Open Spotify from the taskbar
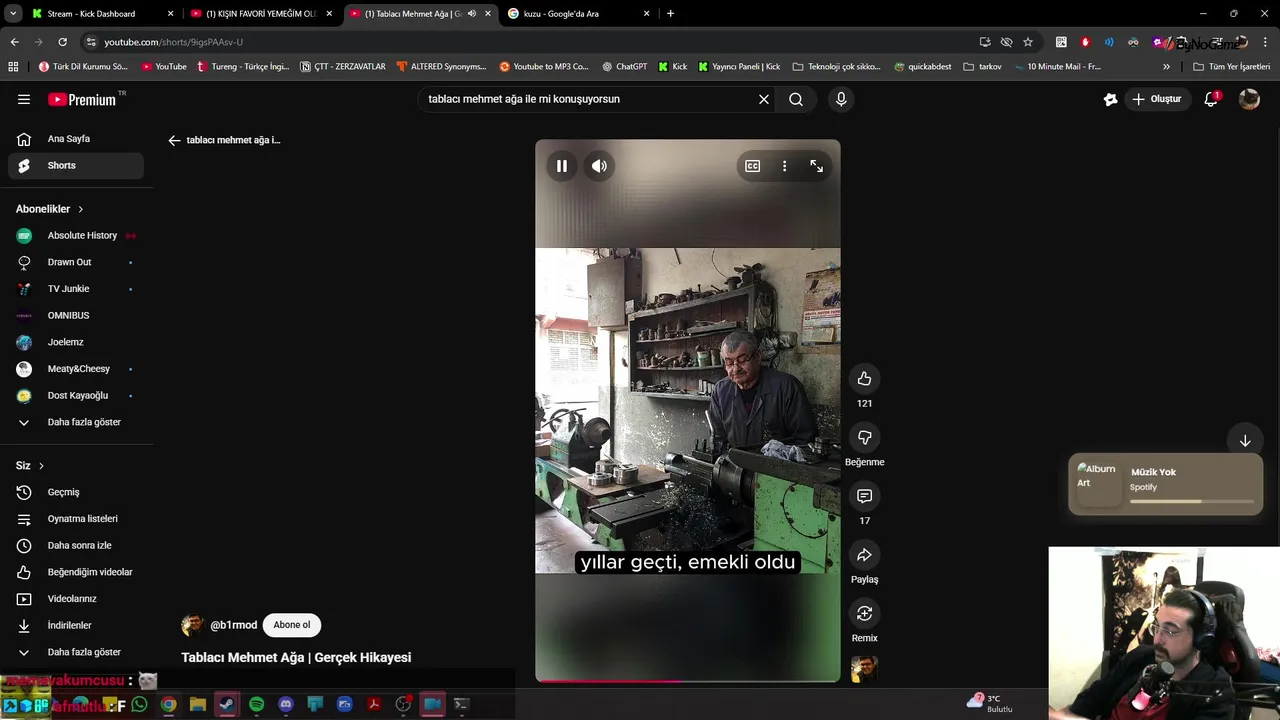The width and height of the screenshot is (1280, 720). 257,704
